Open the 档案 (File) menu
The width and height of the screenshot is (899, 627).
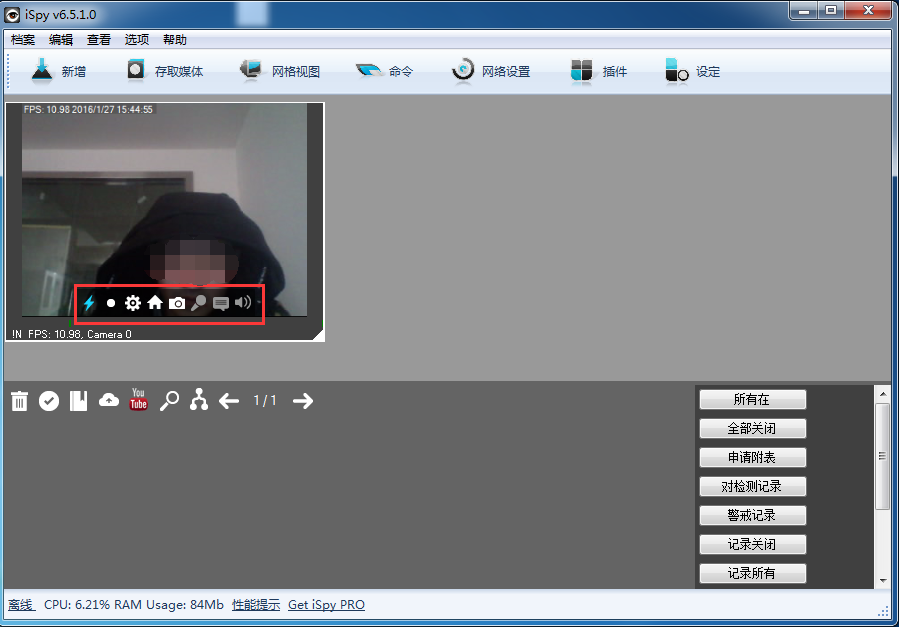(23, 40)
